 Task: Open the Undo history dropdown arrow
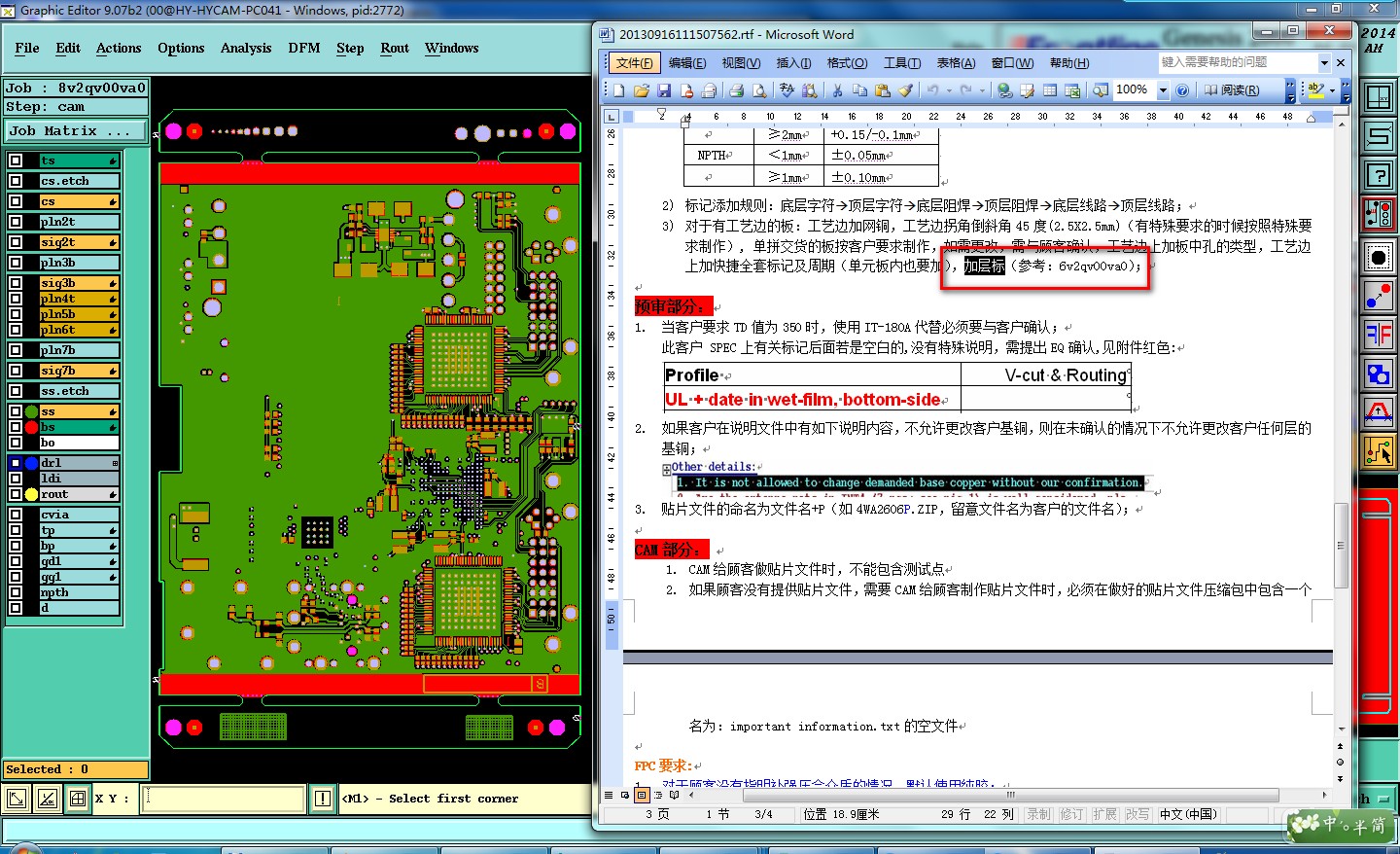coord(948,90)
